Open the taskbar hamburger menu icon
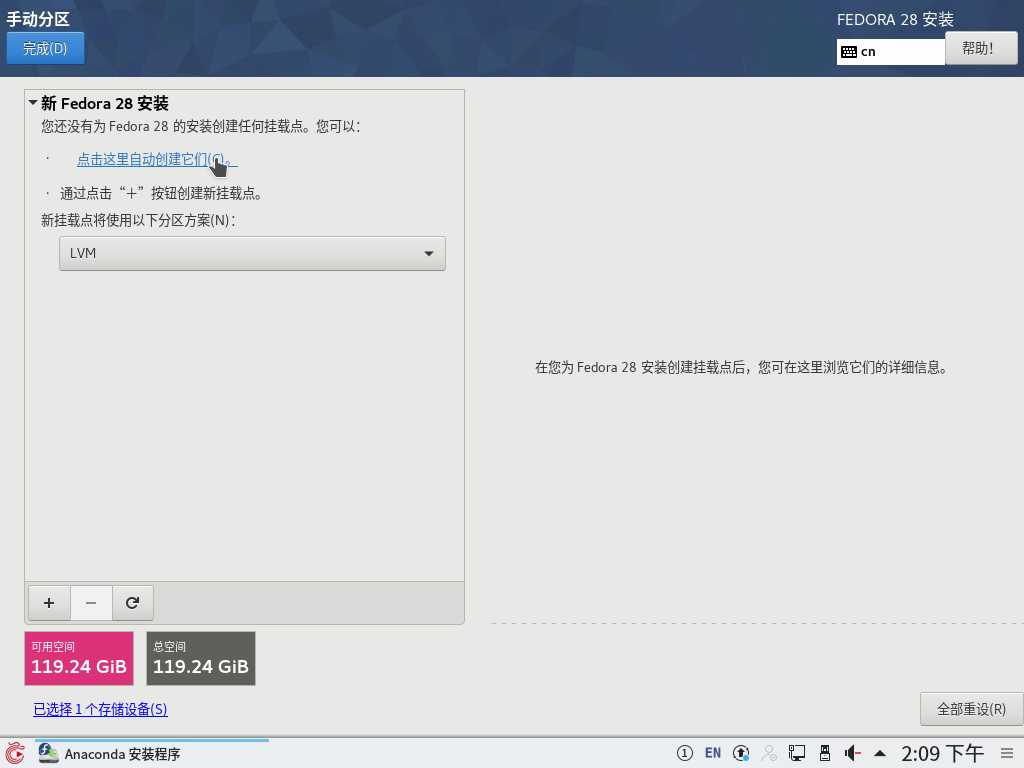Viewport: 1024px width, 768px height. click(x=1007, y=754)
